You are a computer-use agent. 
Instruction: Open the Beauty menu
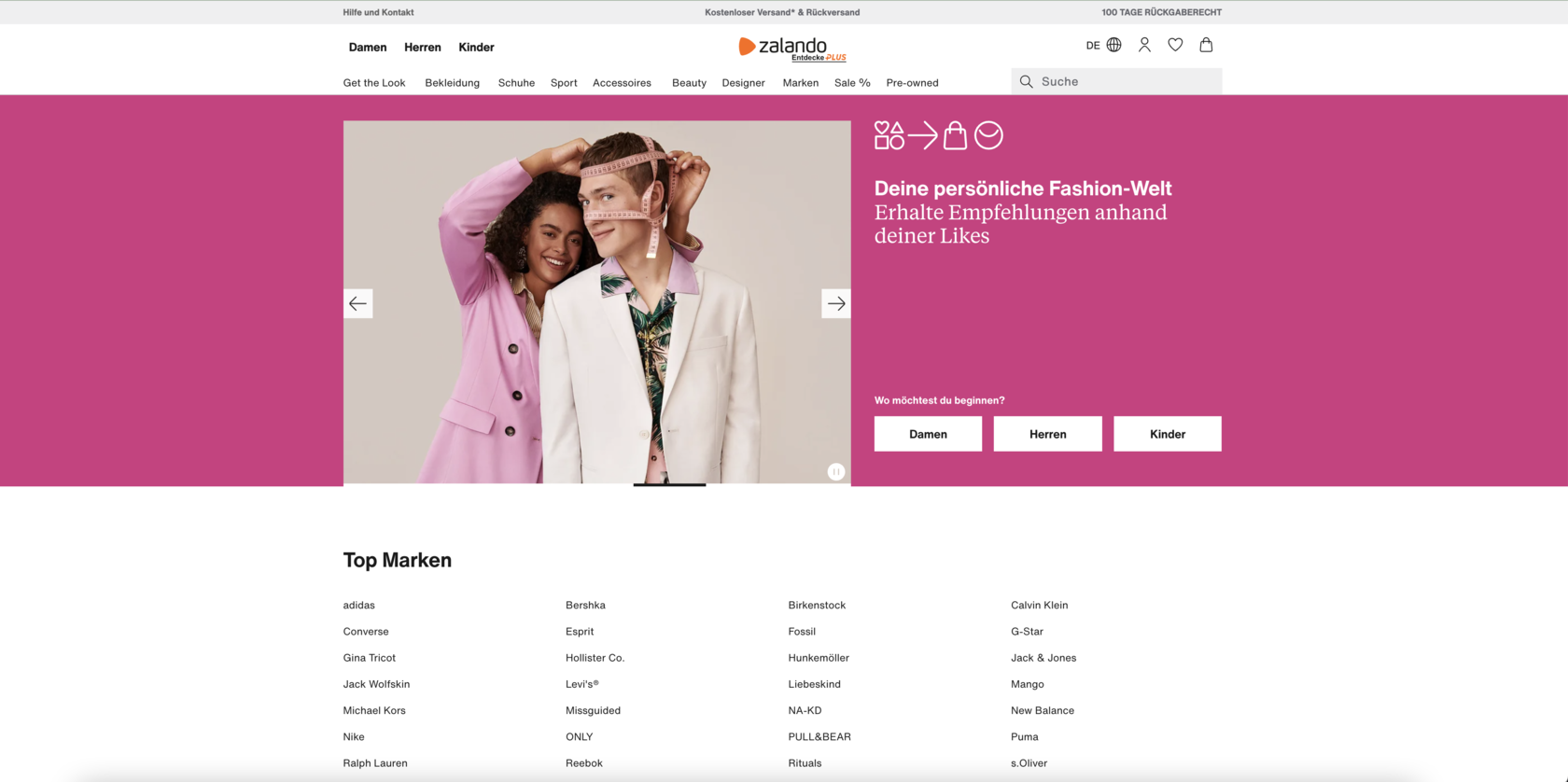coord(689,83)
